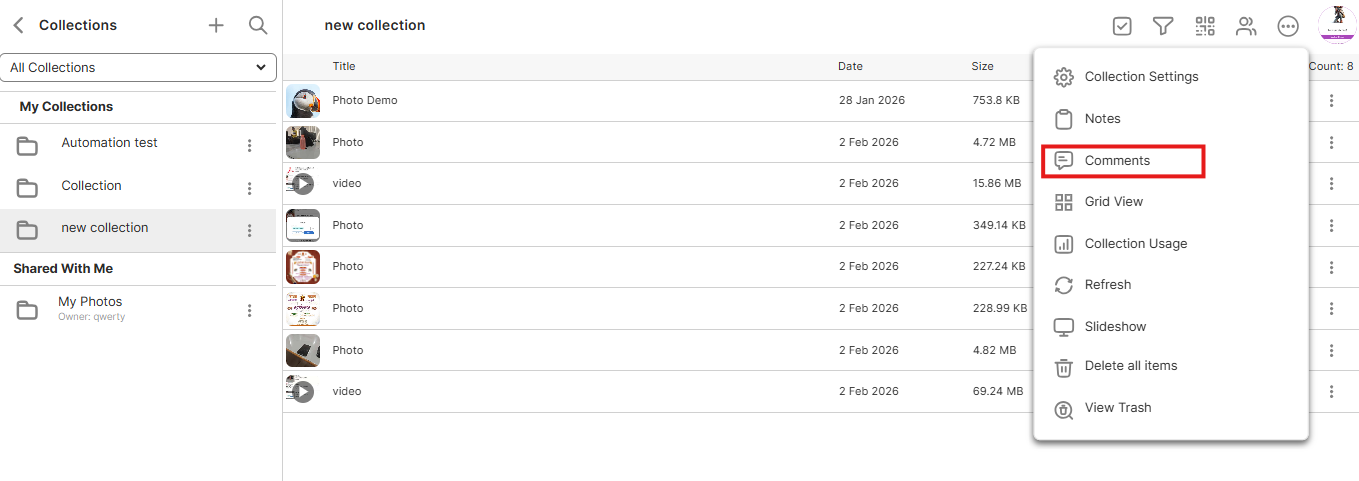
Task: Choose Collection Settings menu entry
Action: 1141,77
